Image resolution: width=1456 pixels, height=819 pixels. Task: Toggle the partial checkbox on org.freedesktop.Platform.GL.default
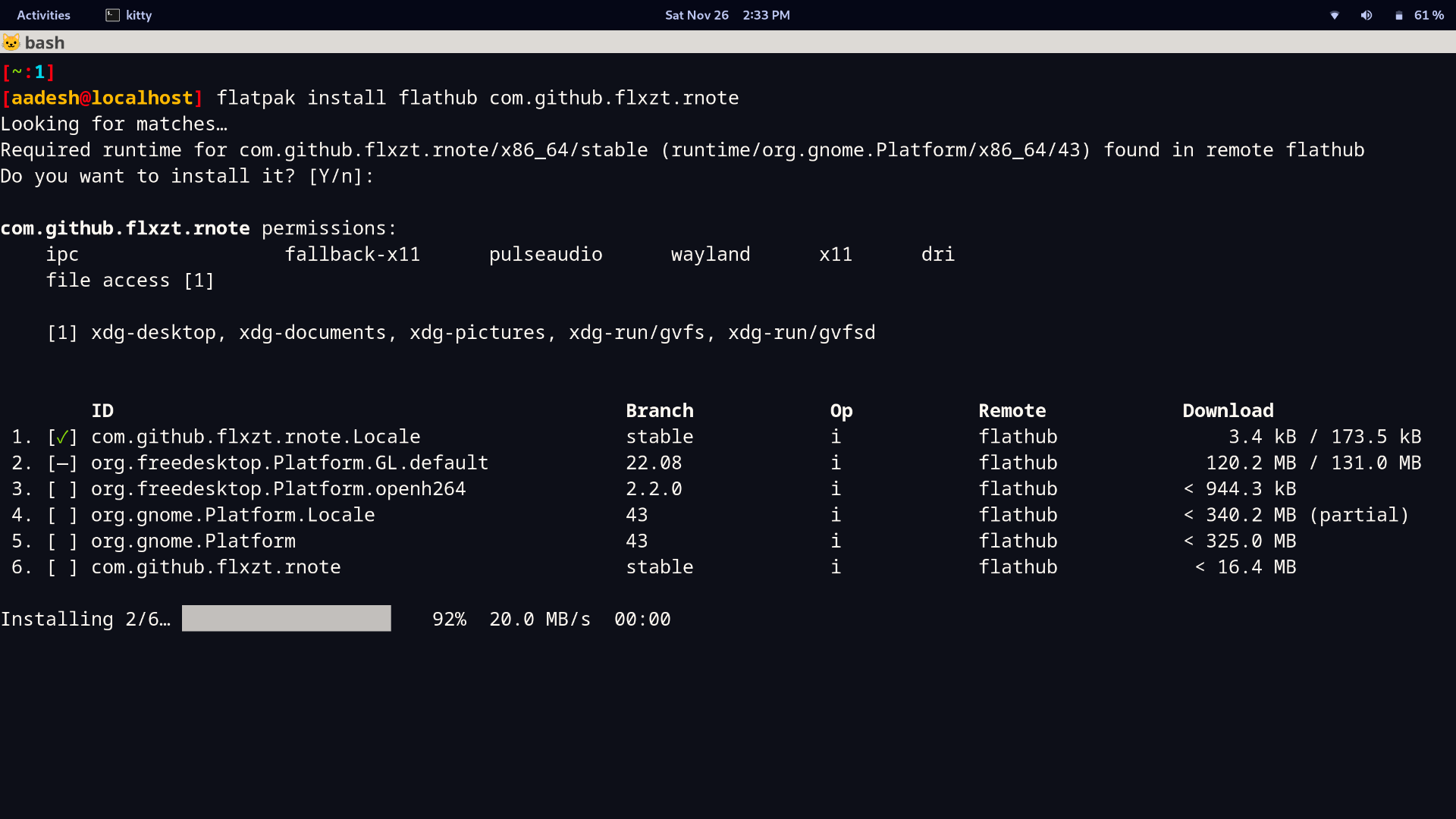[x=63, y=463]
